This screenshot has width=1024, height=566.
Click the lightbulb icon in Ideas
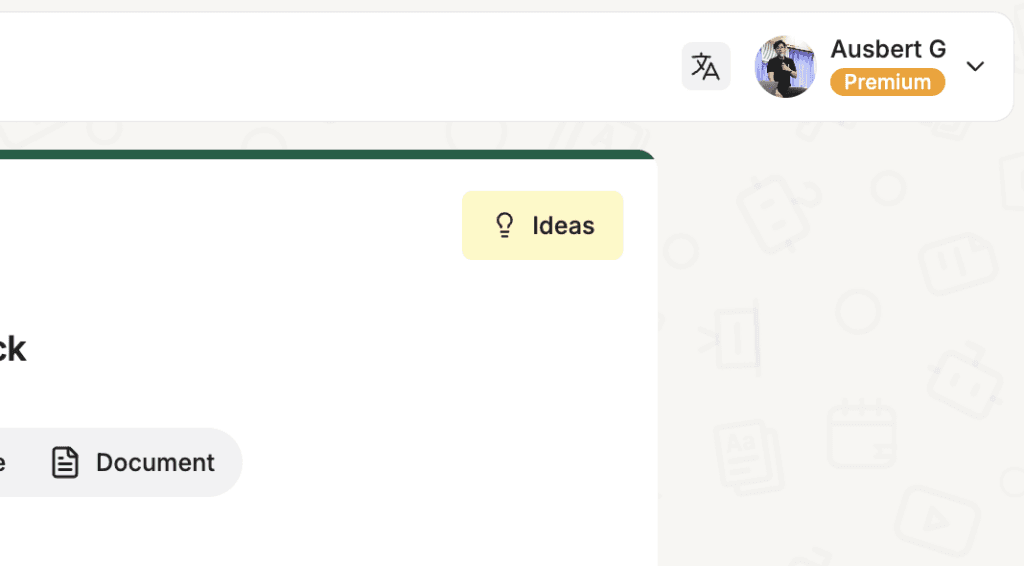pos(504,225)
